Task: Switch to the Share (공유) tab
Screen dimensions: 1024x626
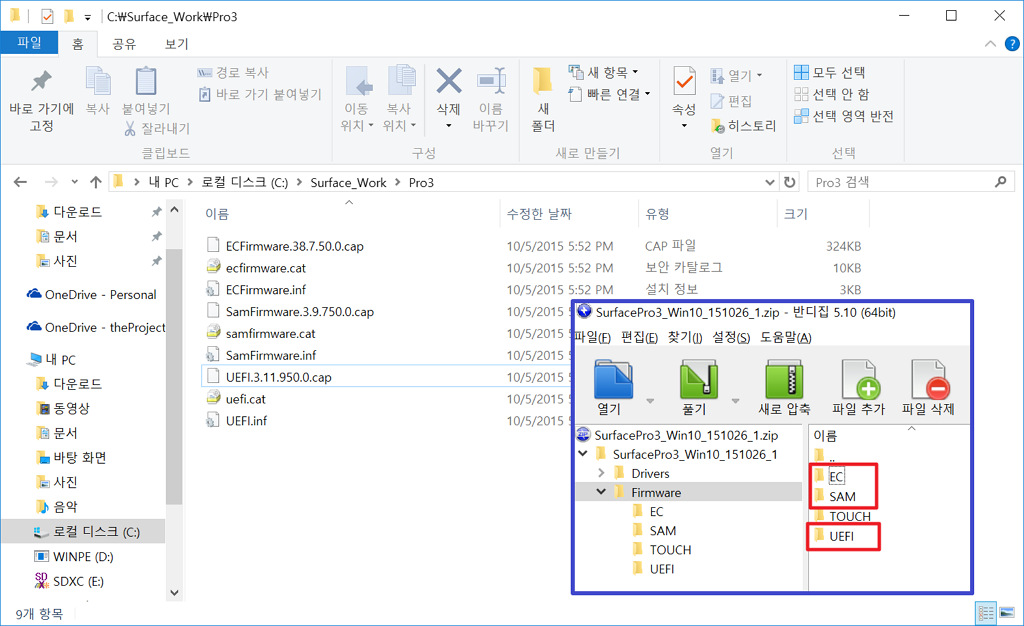Action: (124, 44)
